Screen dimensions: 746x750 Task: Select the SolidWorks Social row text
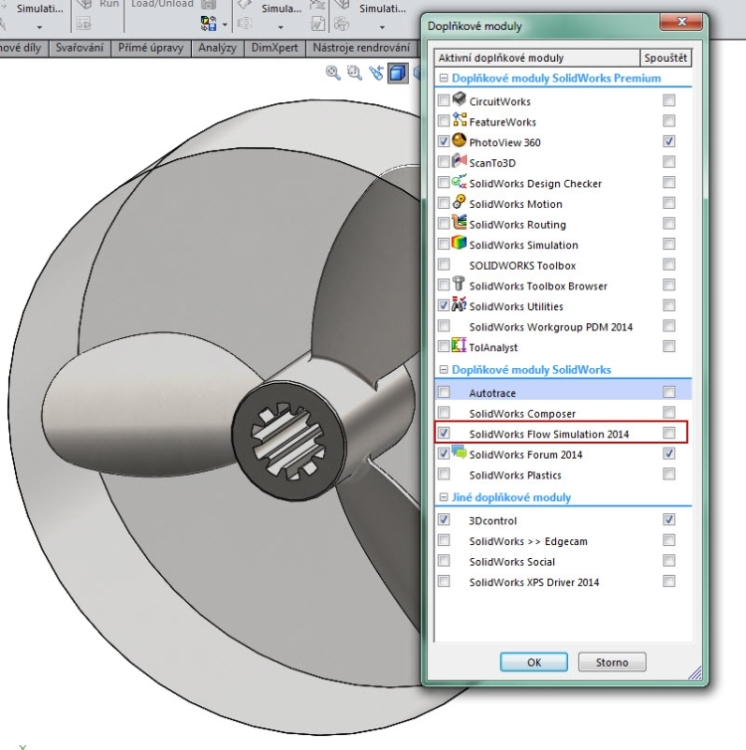pos(512,562)
